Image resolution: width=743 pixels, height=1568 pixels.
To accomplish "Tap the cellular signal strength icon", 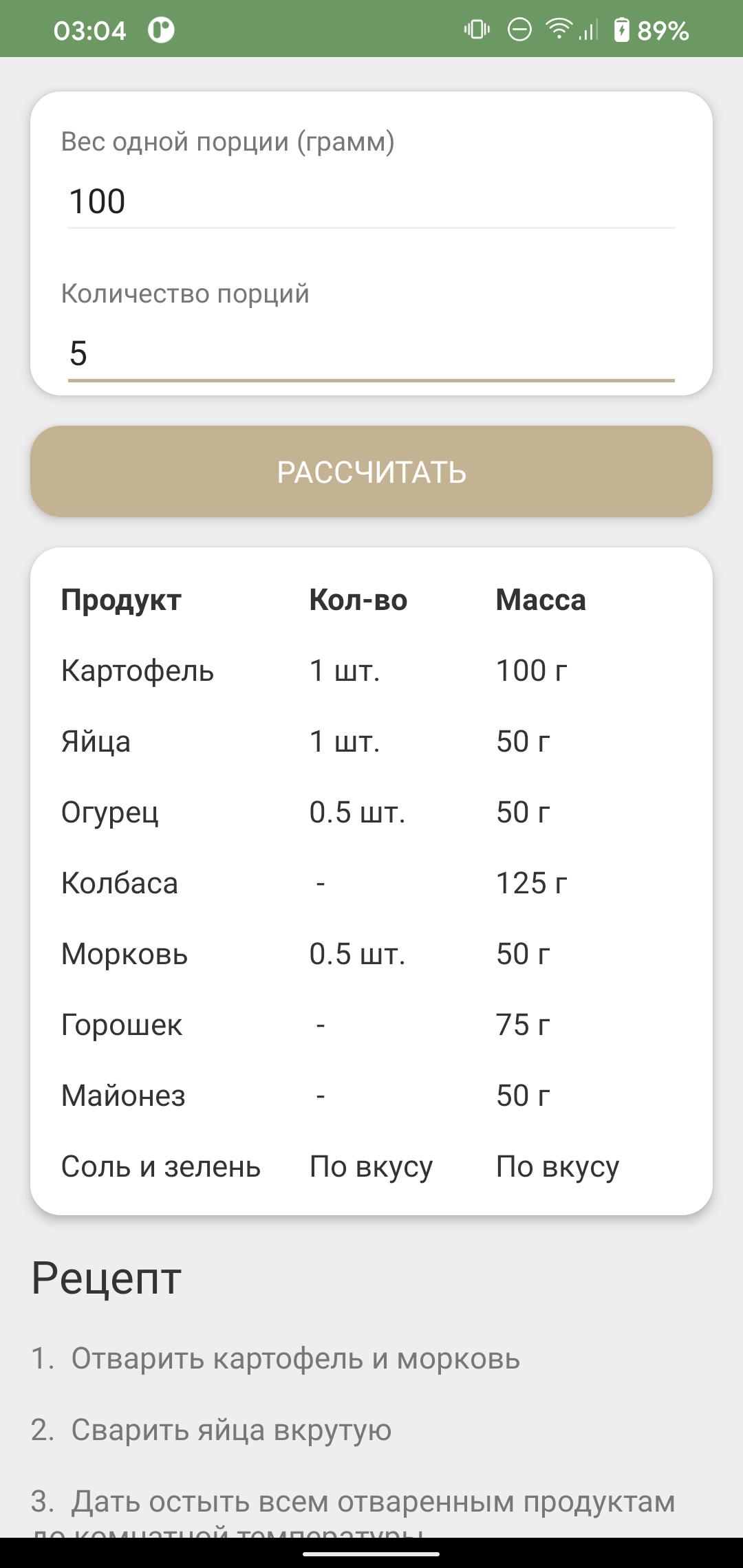I will tap(588, 30).
